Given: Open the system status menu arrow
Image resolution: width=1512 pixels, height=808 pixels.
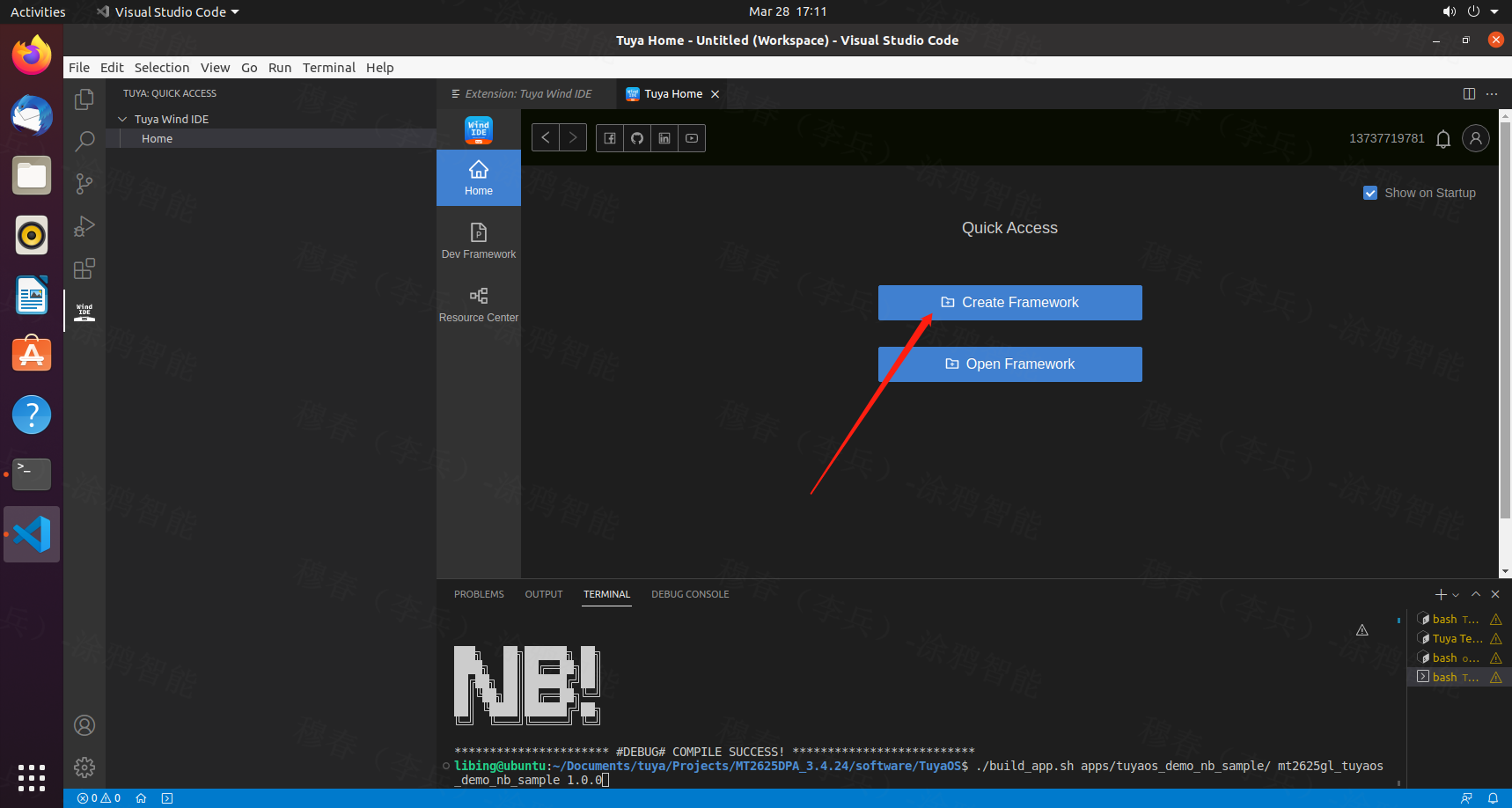Looking at the screenshot, I should click(x=1494, y=12).
